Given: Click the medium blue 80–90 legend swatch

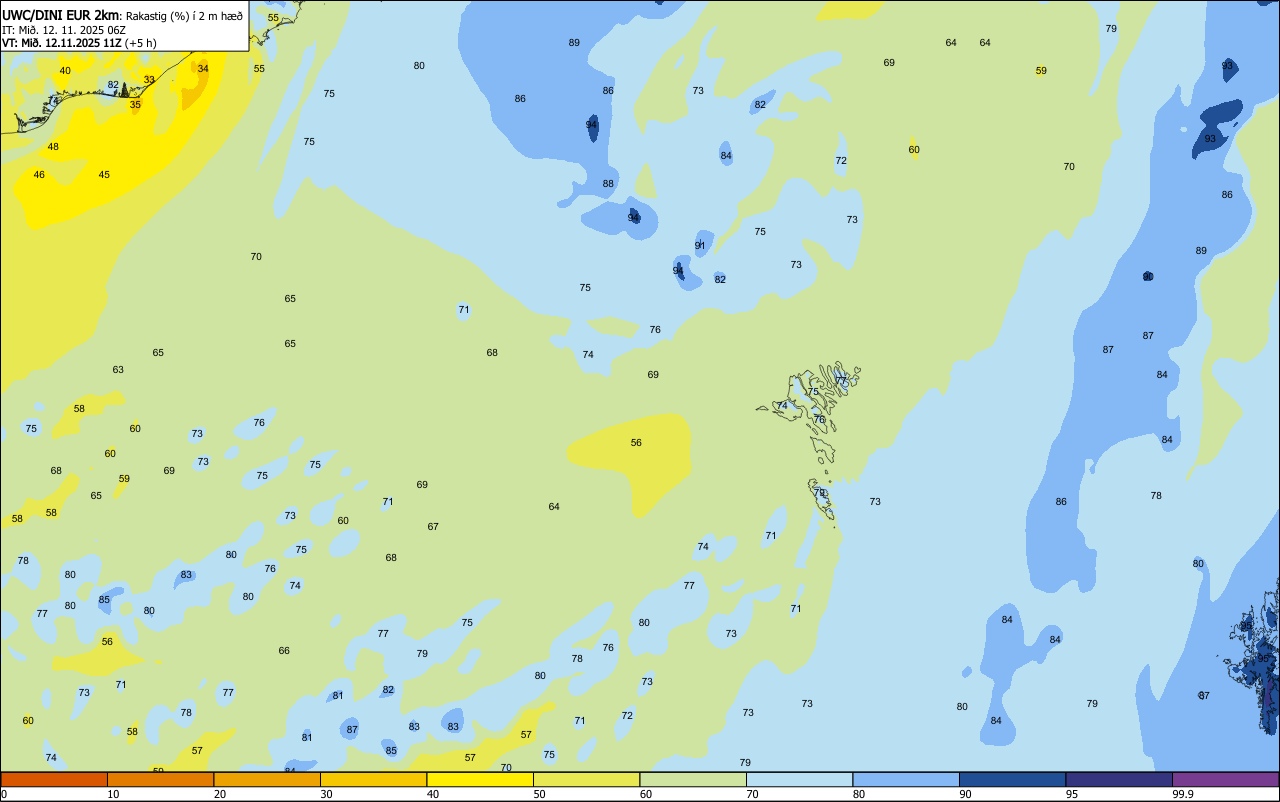Looking at the screenshot, I should (x=906, y=779).
